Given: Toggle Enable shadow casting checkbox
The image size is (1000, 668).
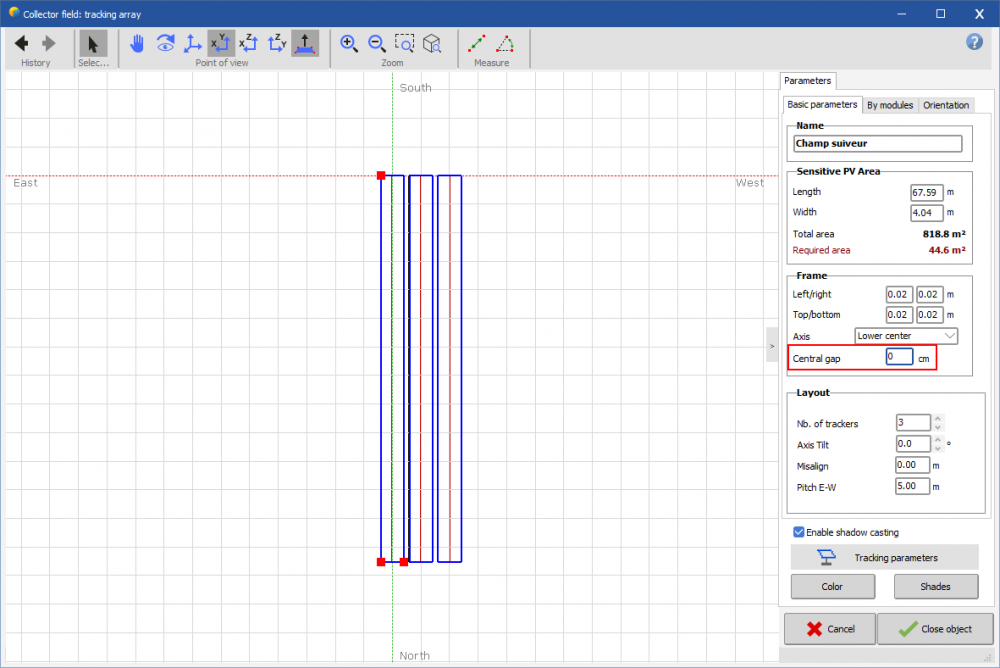Looking at the screenshot, I should point(798,532).
